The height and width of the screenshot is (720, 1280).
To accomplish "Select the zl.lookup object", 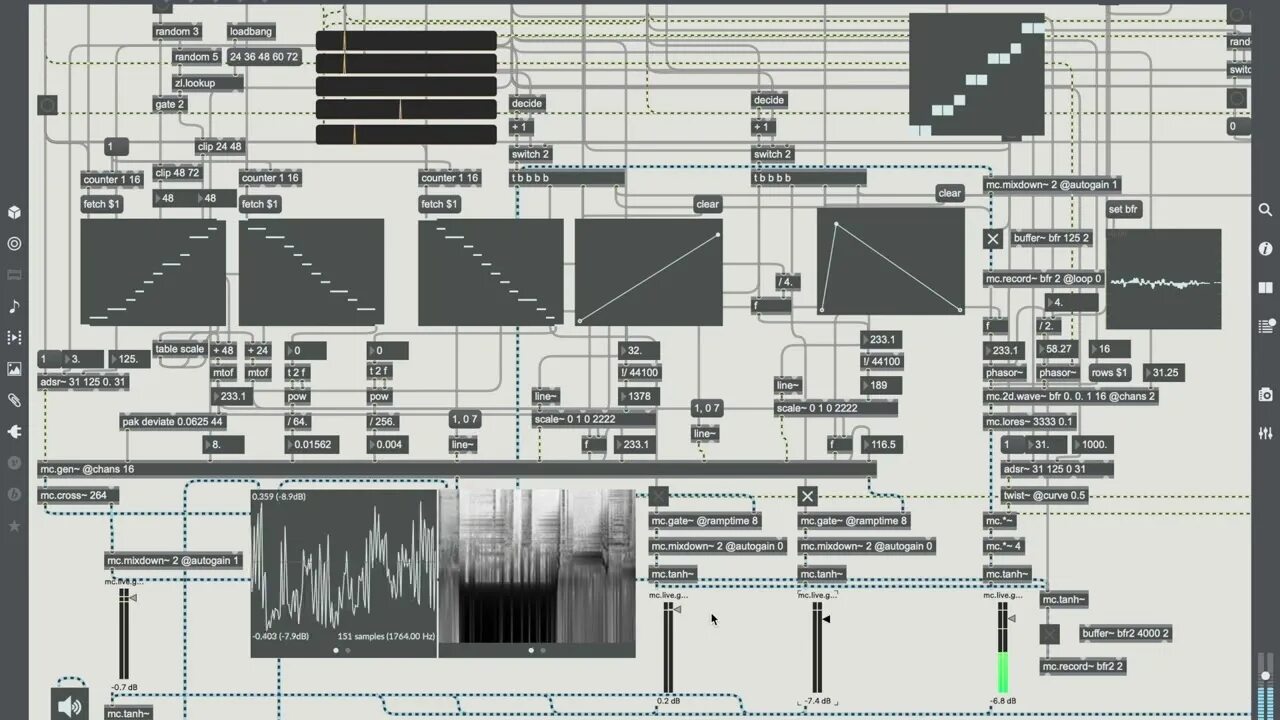I will click(x=207, y=84).
